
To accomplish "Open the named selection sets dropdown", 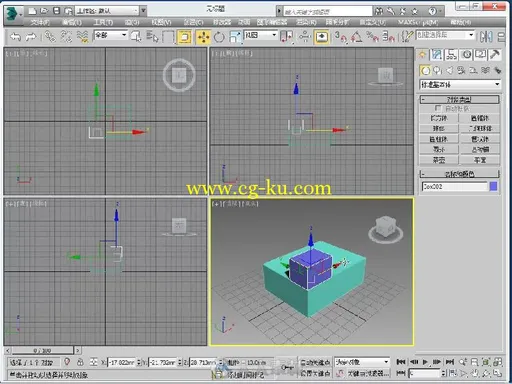I will [x=445, y=35].
